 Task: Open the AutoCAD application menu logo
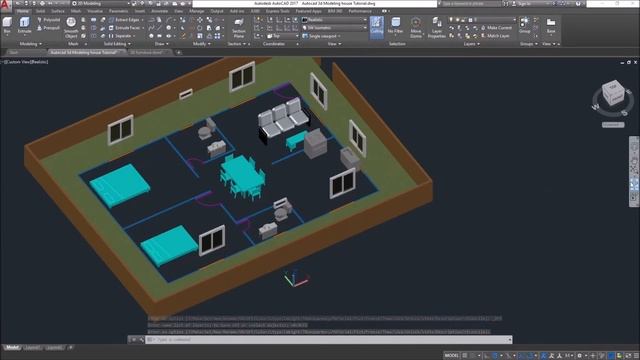pos(5,5)
